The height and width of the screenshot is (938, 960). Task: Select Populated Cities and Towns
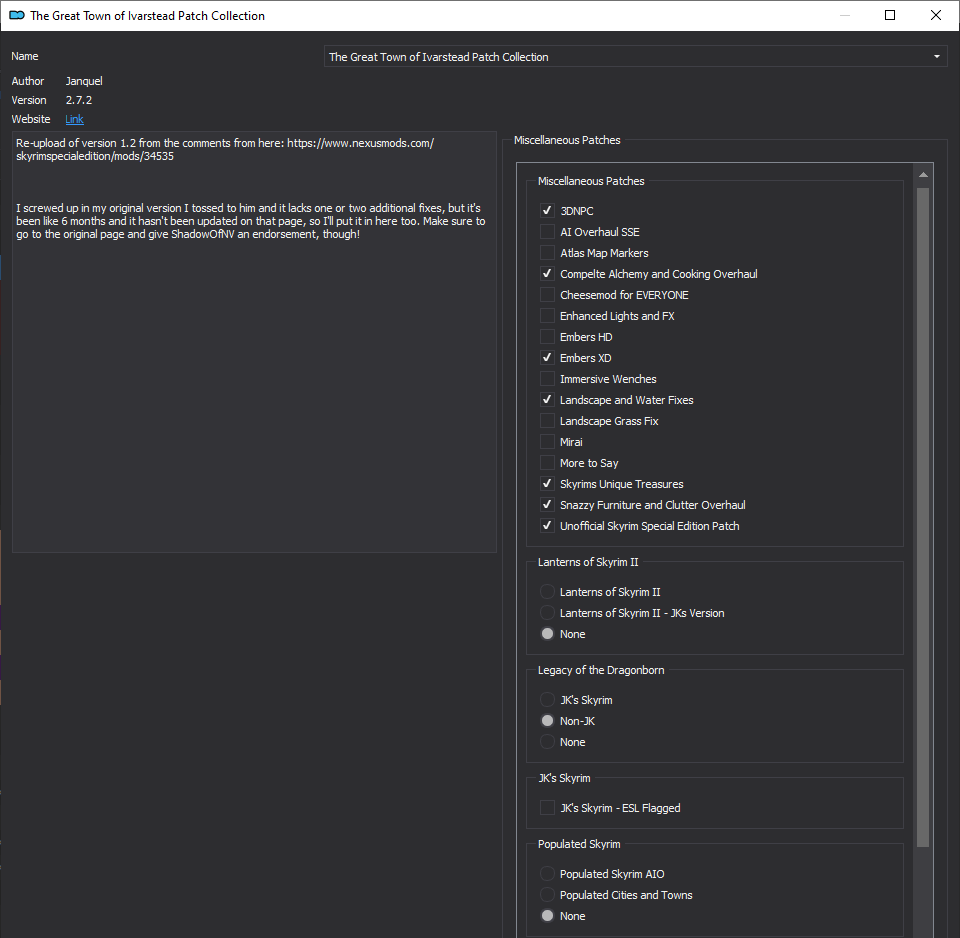(547, 895)
